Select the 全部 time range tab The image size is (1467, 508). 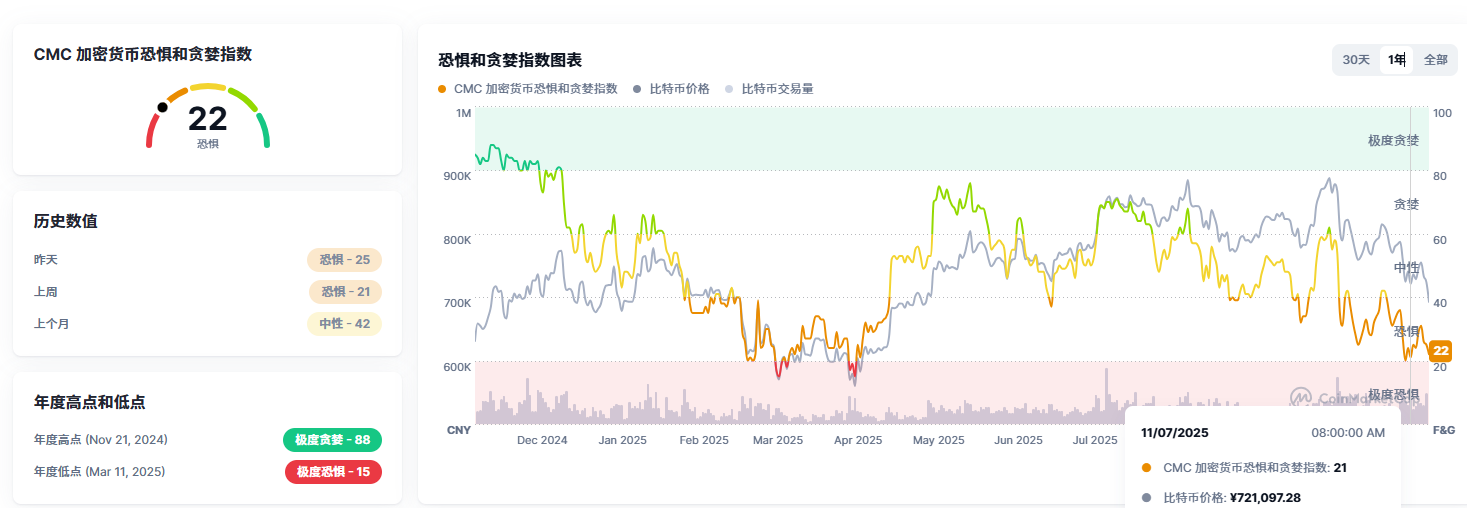1435,60
